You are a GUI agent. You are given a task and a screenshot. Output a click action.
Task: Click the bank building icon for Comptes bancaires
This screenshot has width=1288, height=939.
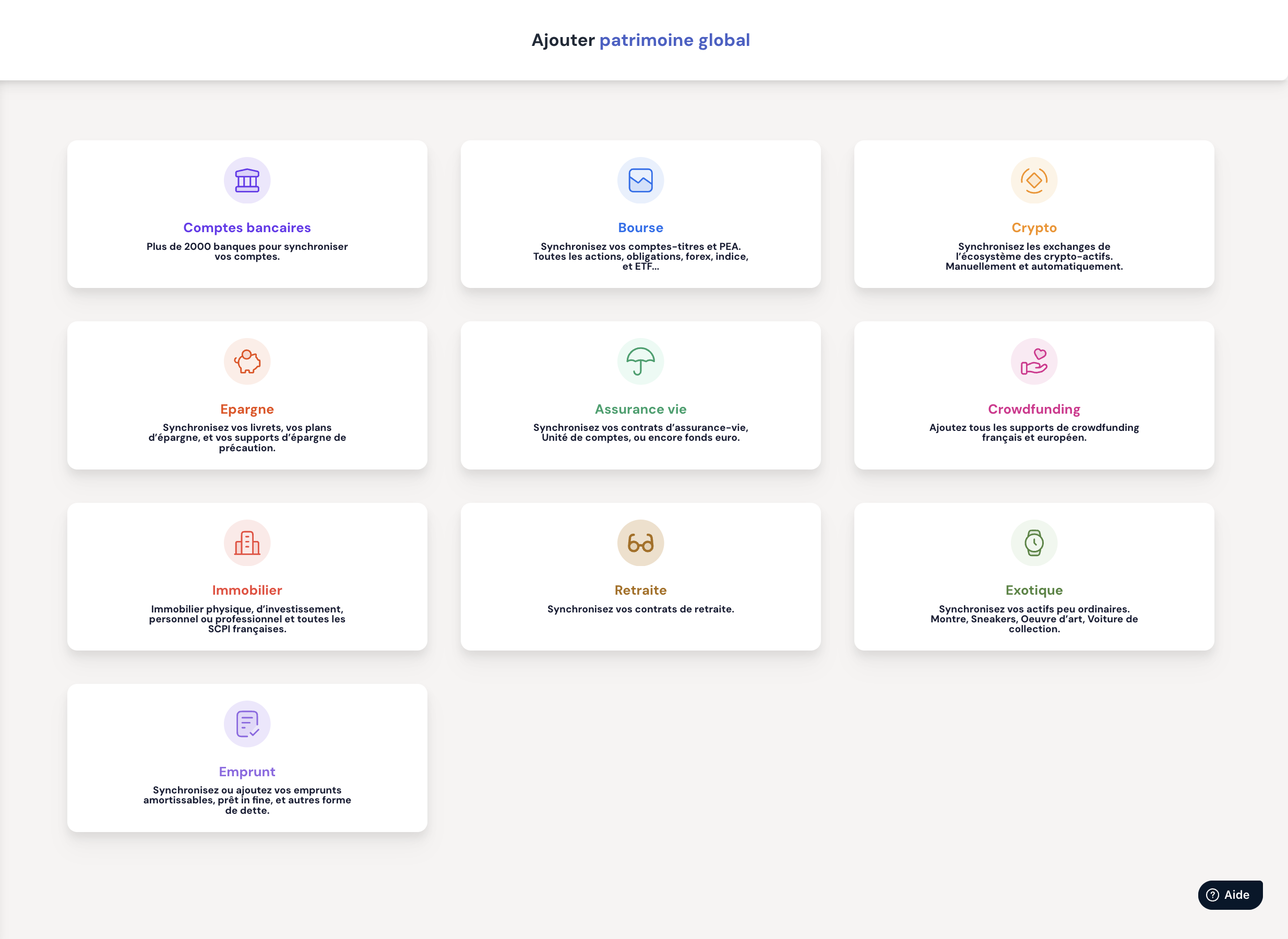click(247, 180)
